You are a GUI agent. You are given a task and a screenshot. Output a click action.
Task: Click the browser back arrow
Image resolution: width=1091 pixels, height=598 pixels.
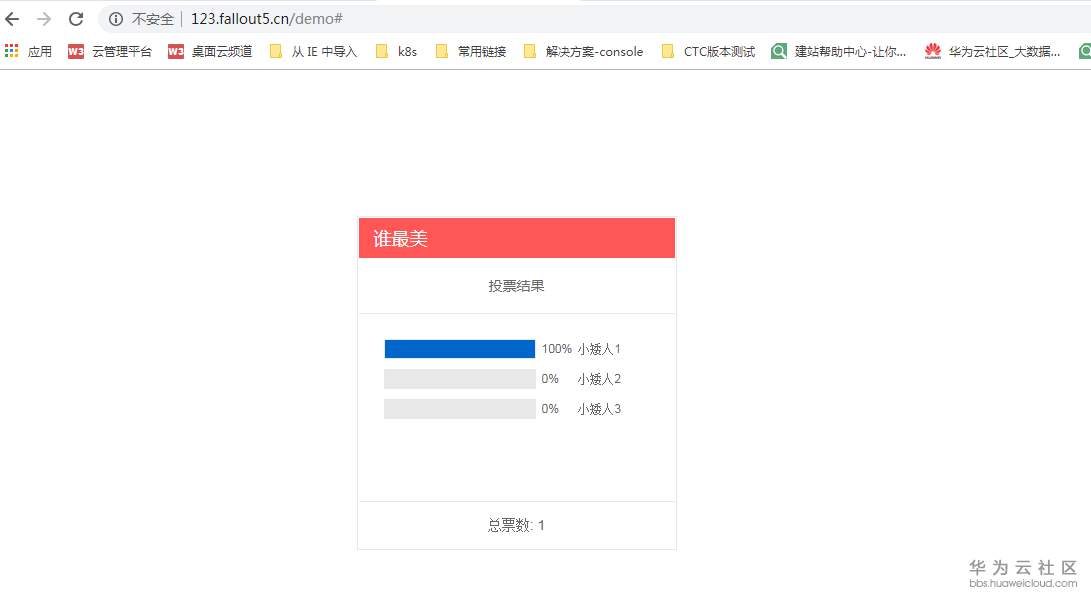(13, 19)
